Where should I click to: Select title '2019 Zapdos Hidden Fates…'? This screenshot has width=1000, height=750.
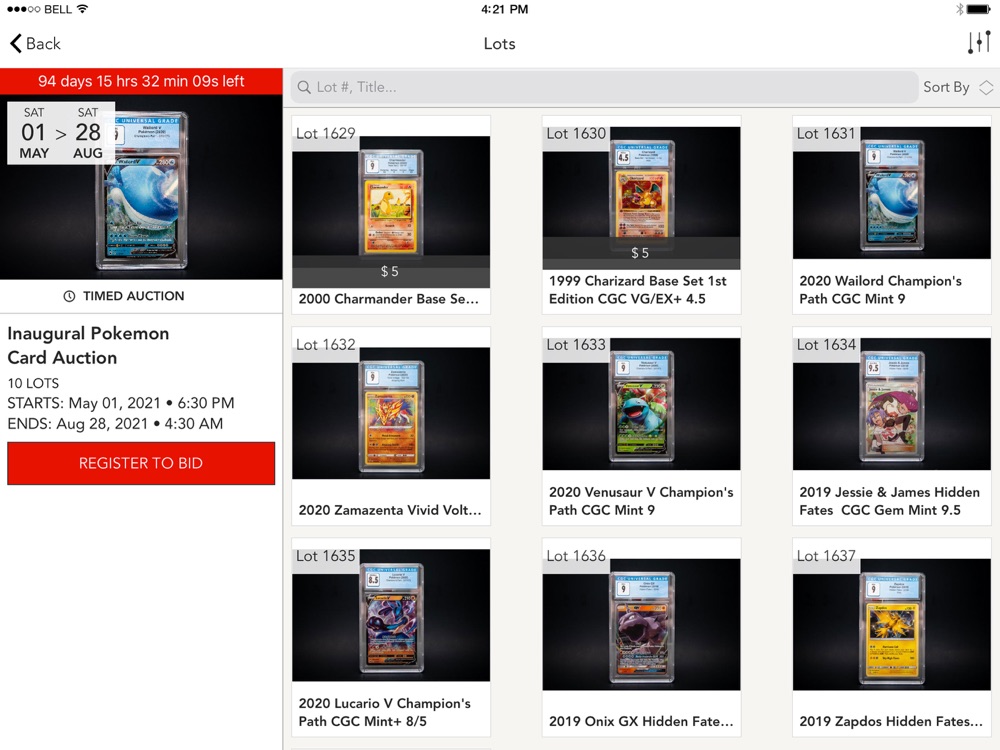891,721
